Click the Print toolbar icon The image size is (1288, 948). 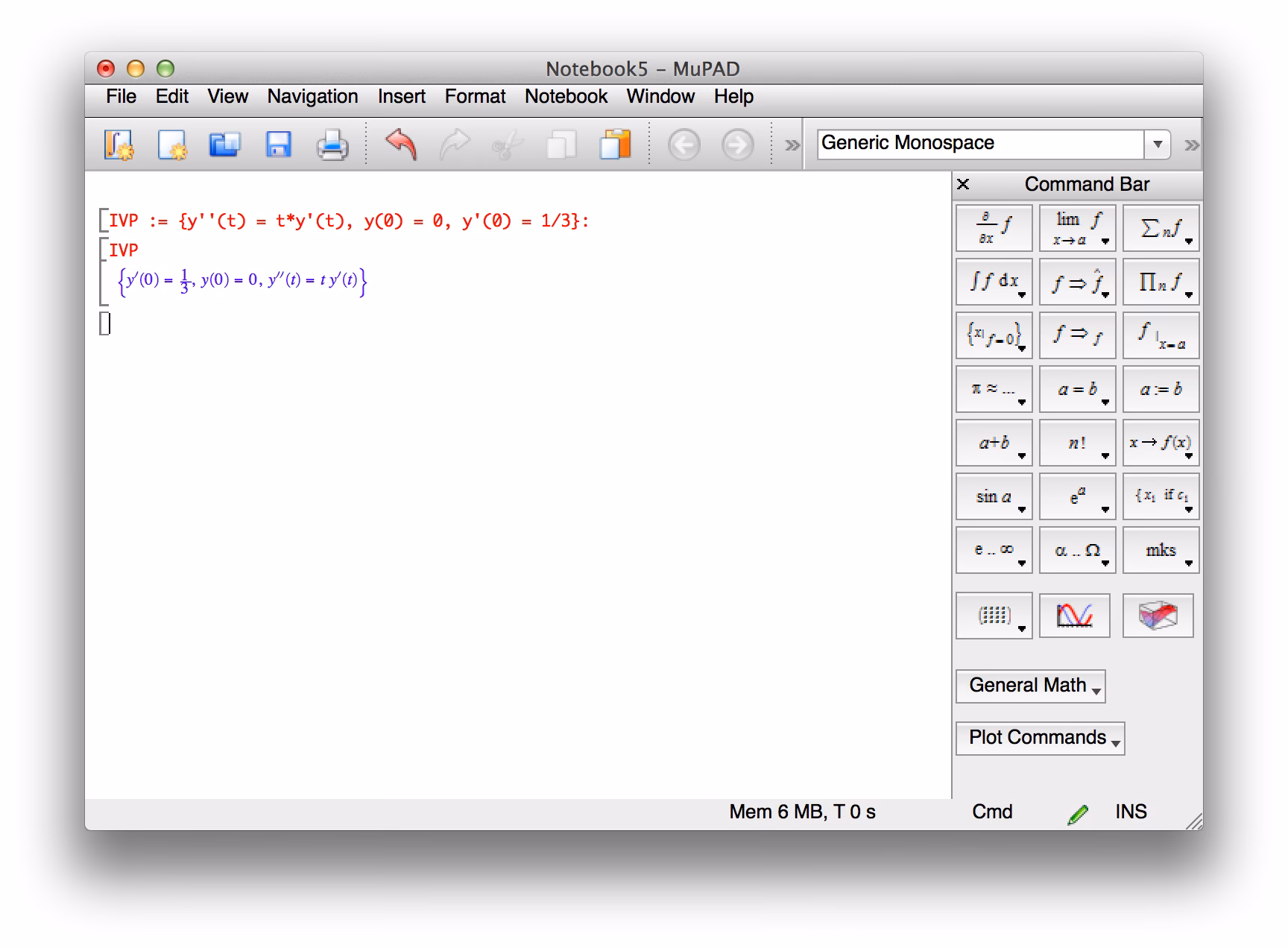(x=332, y=145)
